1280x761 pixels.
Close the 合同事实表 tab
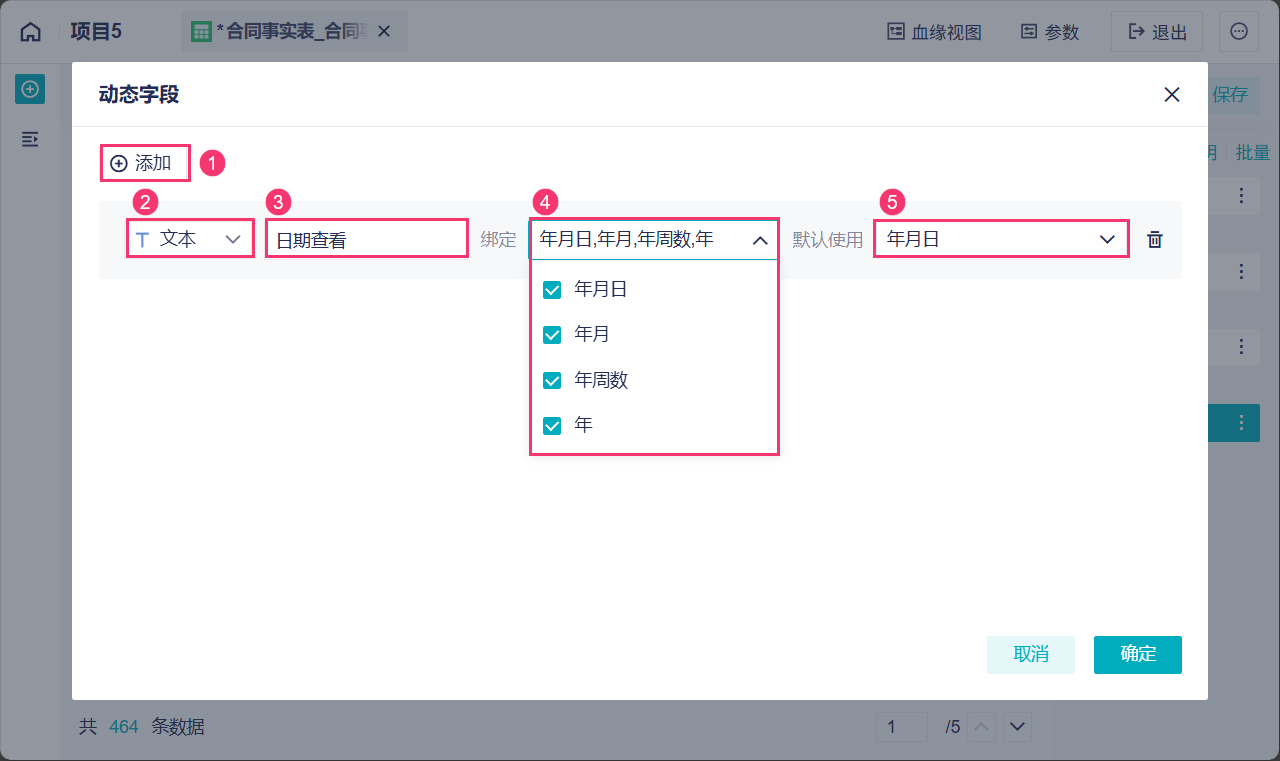pyautogui.click(x=384, y=32)
